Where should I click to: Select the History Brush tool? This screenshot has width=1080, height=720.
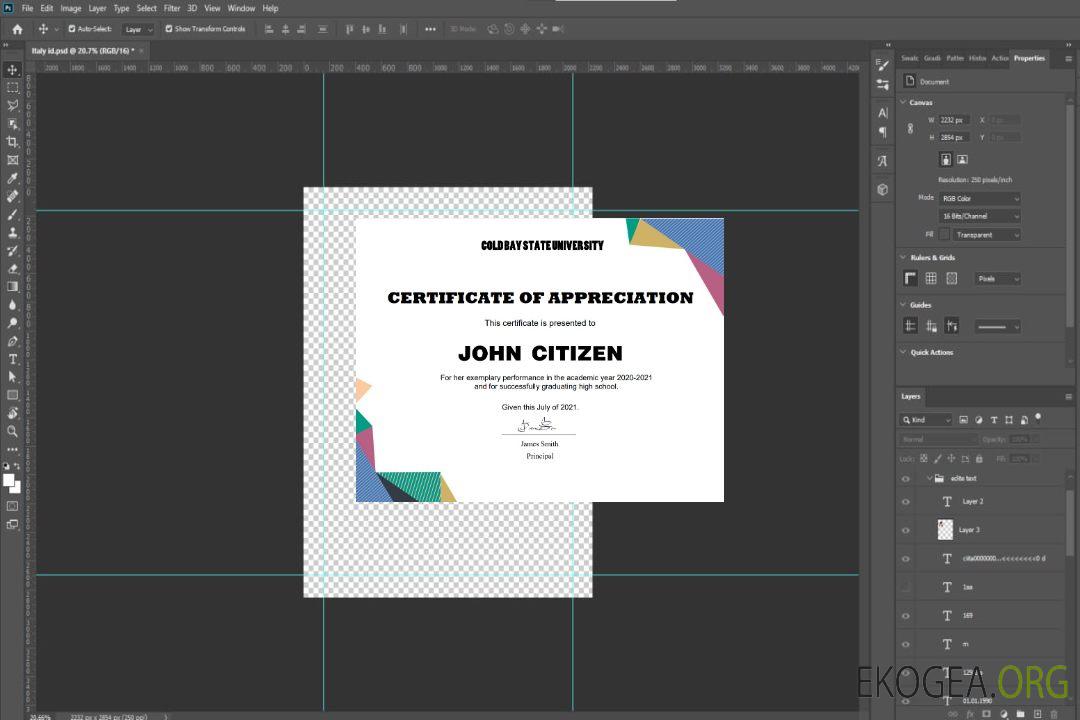coord(12,251)
